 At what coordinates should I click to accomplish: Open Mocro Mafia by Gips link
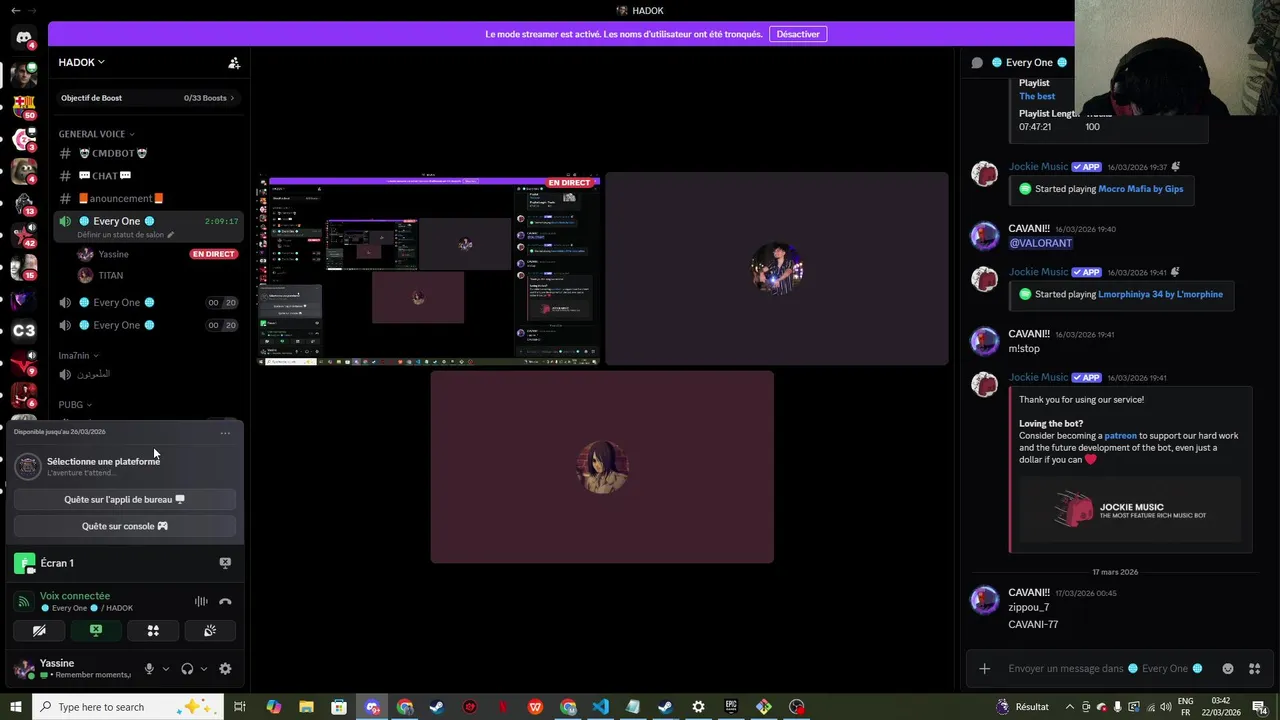(x=1141, y=189)
